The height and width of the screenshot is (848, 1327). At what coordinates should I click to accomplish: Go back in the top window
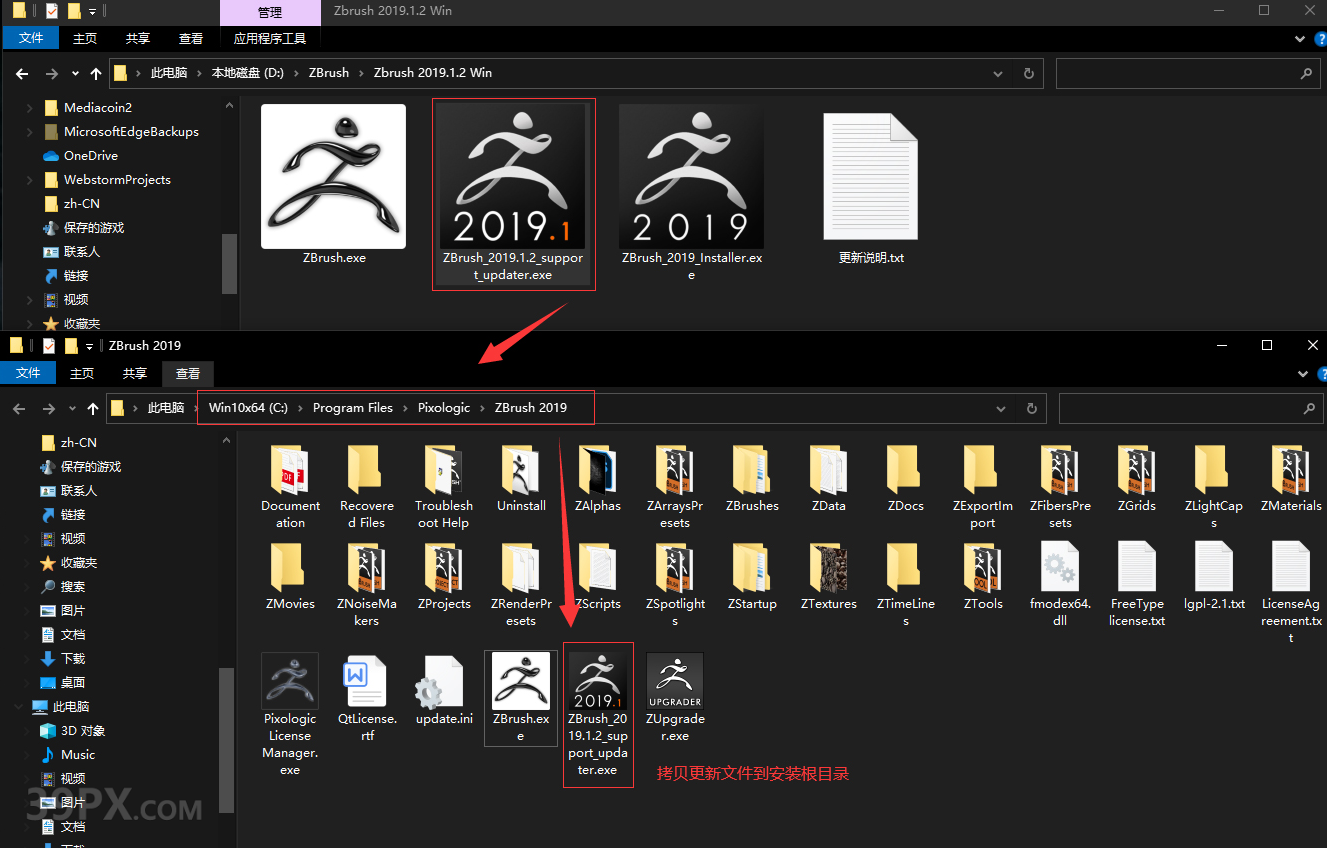pos(23,73)
